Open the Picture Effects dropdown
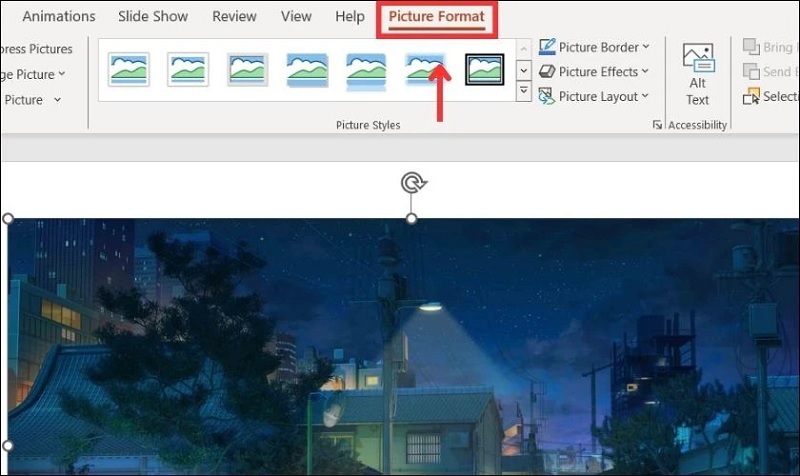 pos(594,72)
